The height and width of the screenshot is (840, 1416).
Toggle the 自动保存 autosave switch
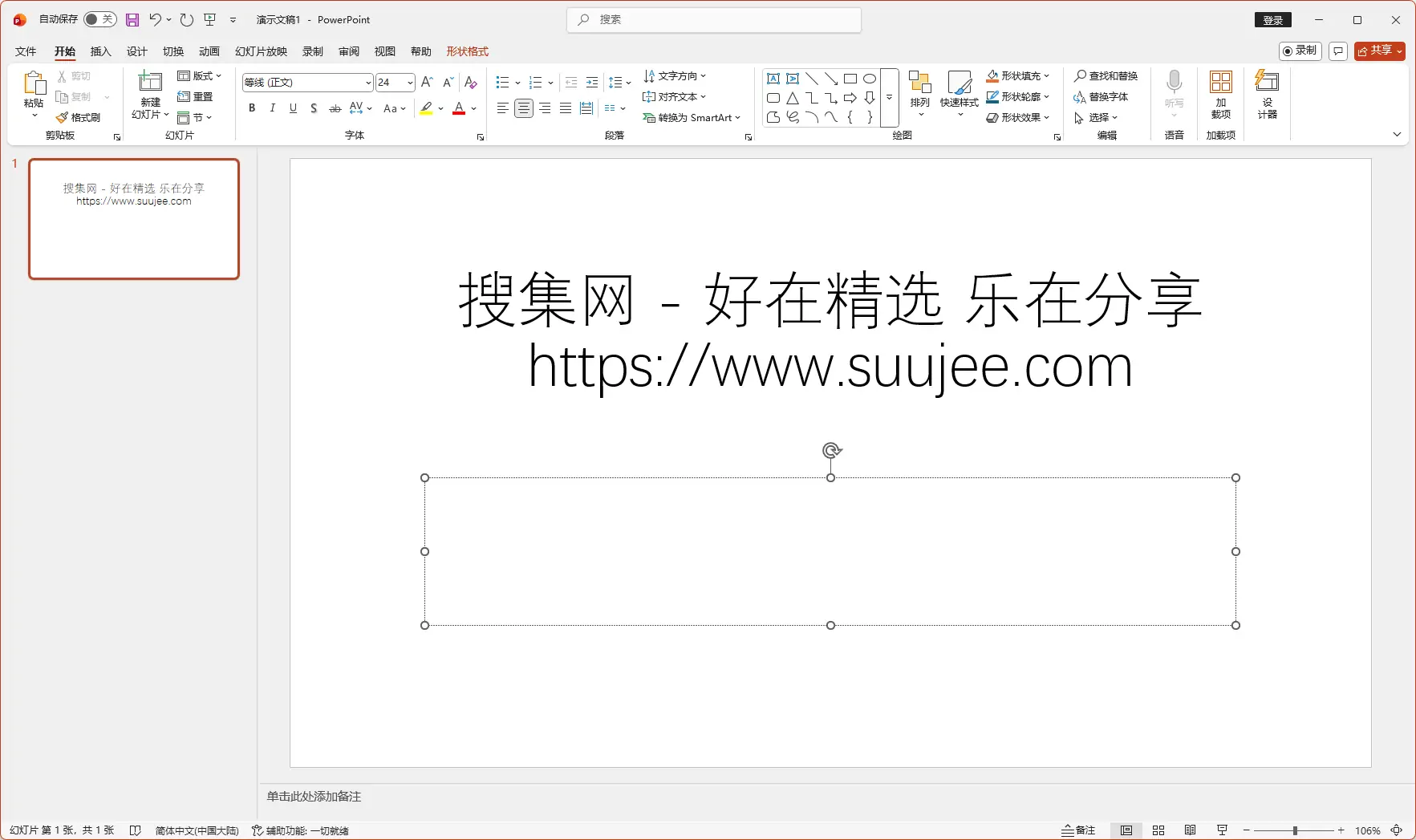99,19
